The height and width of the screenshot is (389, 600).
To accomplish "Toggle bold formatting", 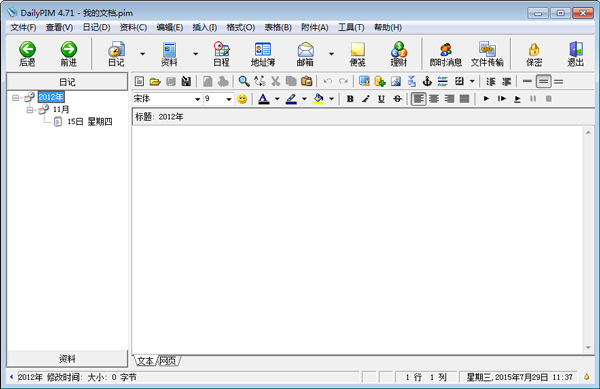I will (x=350, y=99).
